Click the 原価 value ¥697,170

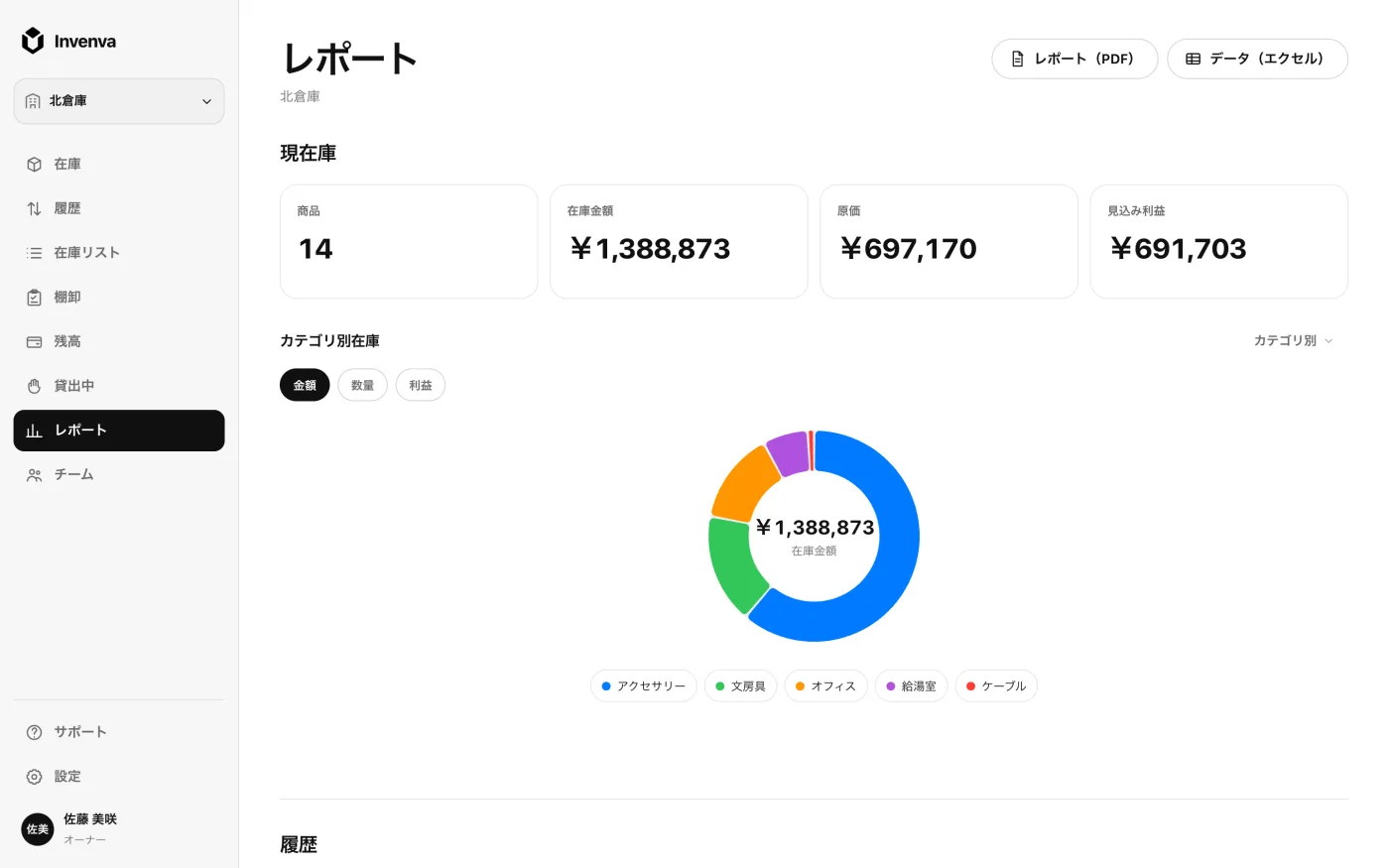[x=909, y=249]
